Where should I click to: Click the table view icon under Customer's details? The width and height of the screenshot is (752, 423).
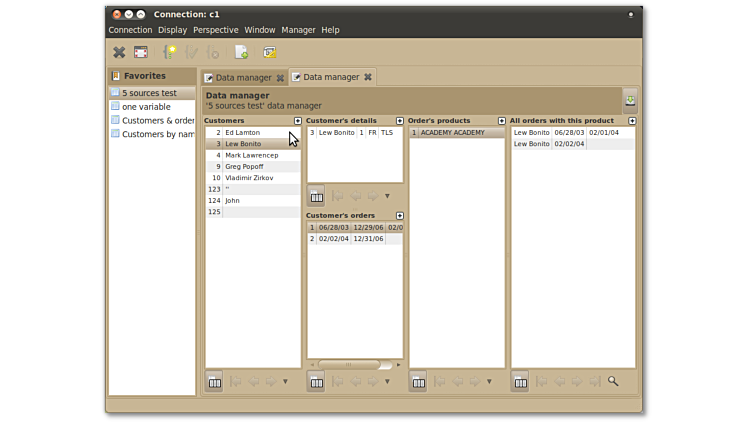click(x=316, y=196)
